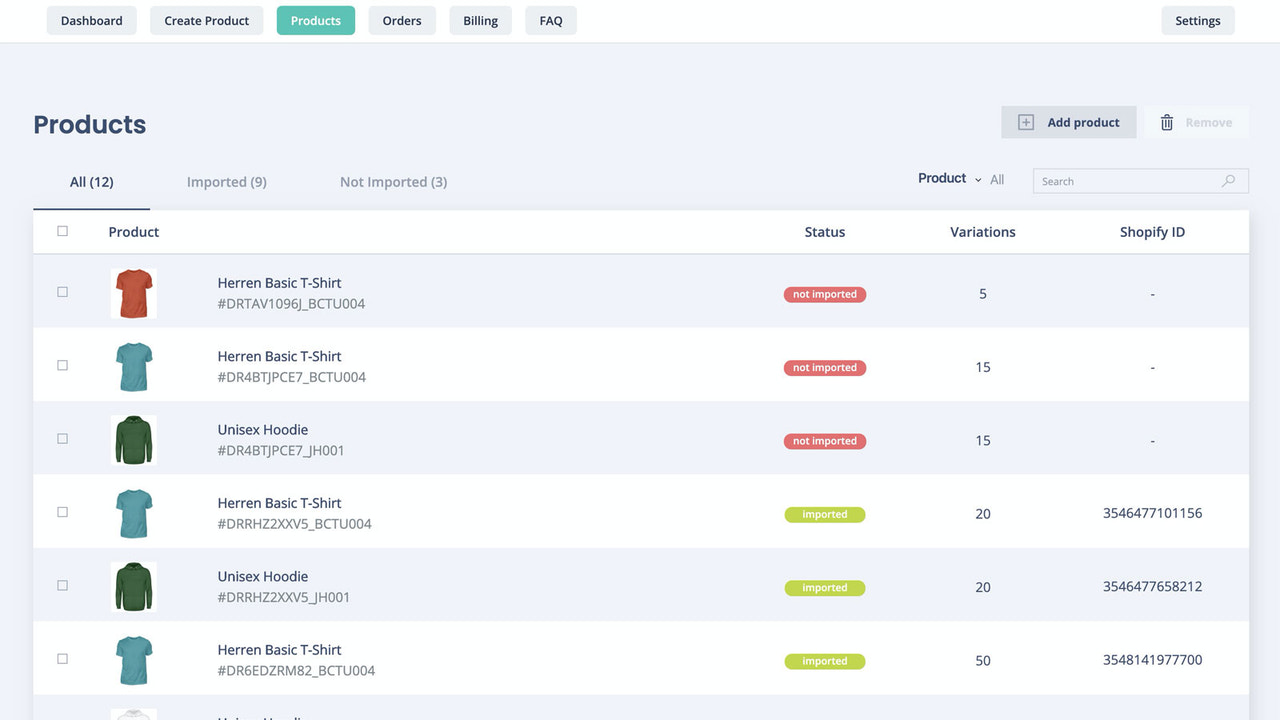Open the red Herren Basic T-Shirt thumbnail
1280x720 pixels.
[133, 293]
